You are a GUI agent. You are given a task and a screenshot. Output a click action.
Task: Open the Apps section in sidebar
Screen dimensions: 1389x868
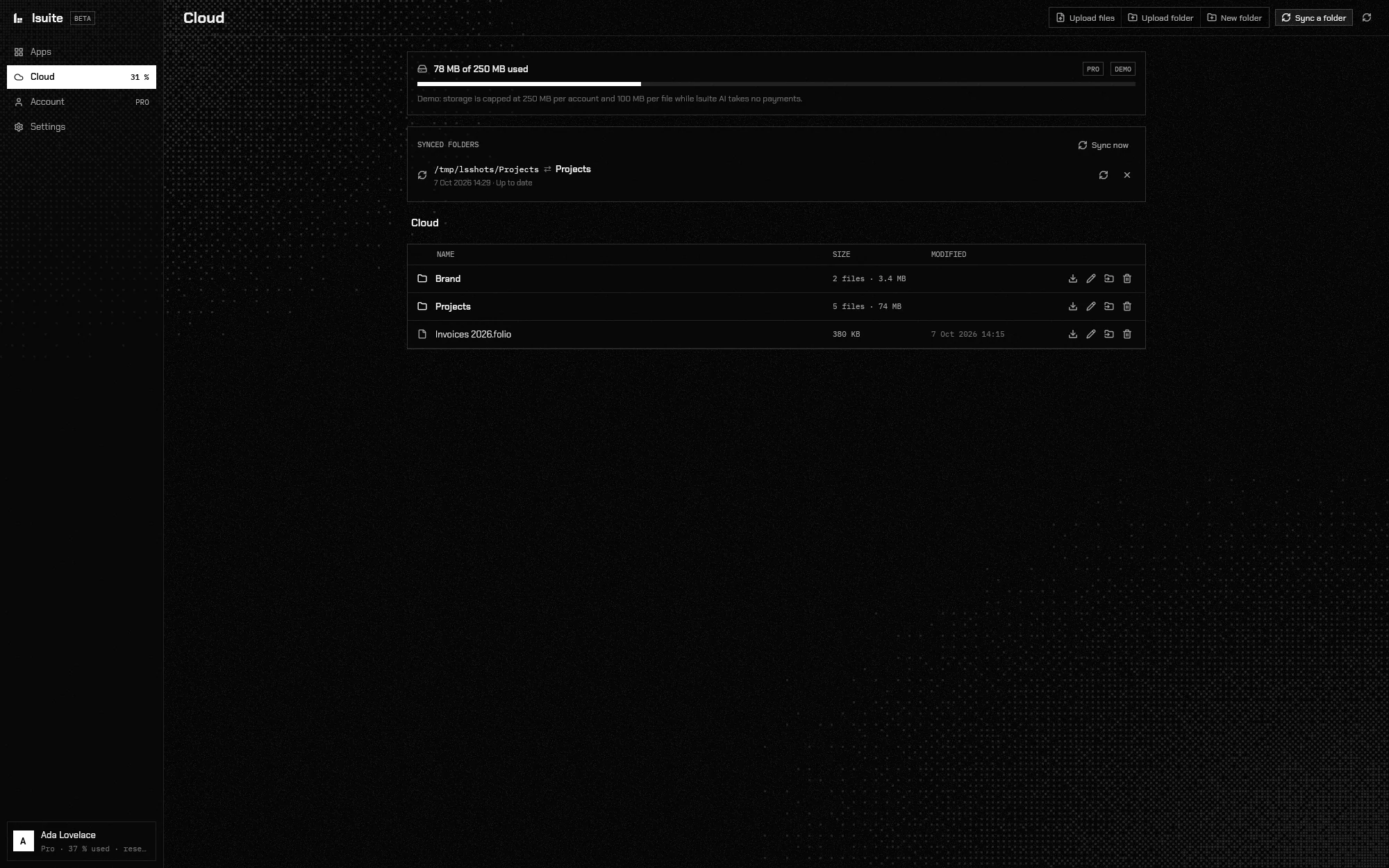(x=81, y=52)
